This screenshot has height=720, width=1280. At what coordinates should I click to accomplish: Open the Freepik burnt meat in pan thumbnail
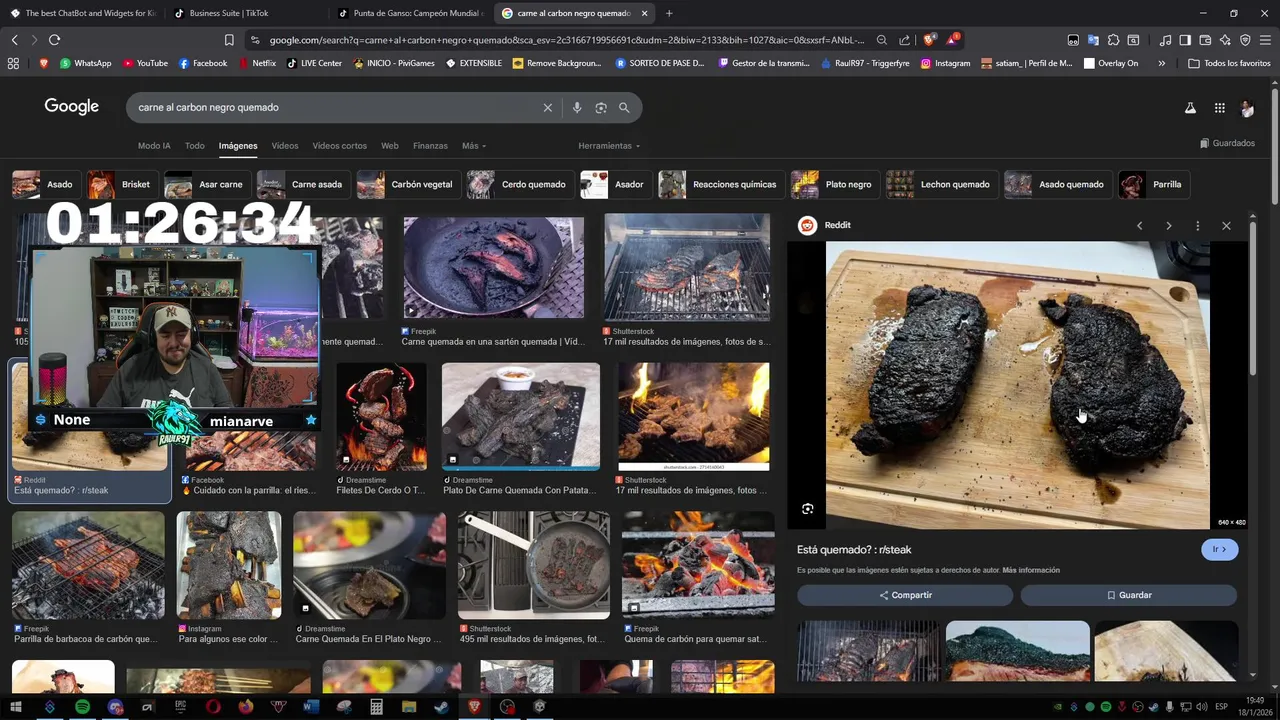(x=493, y=267)
